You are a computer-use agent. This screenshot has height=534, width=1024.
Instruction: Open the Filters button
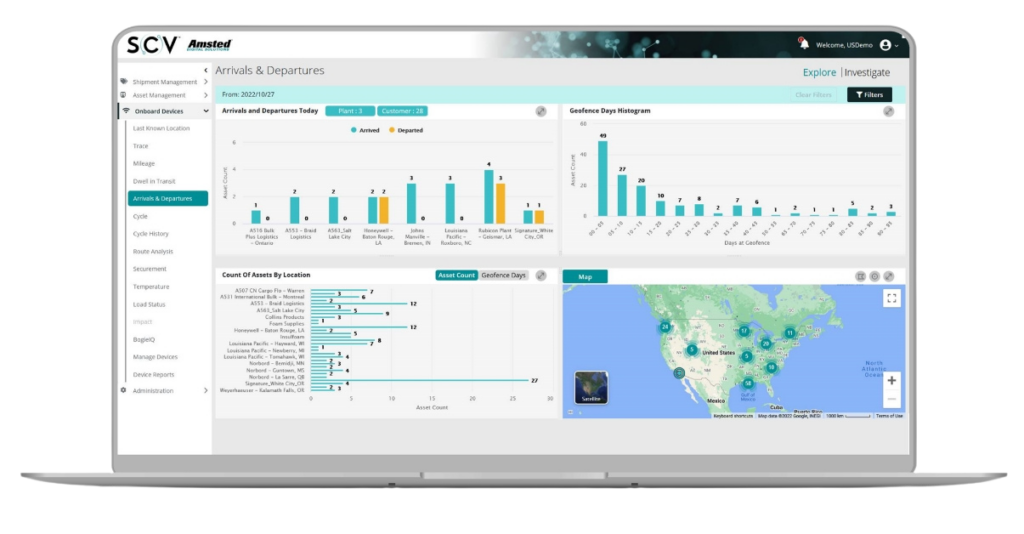pos(869,95)
